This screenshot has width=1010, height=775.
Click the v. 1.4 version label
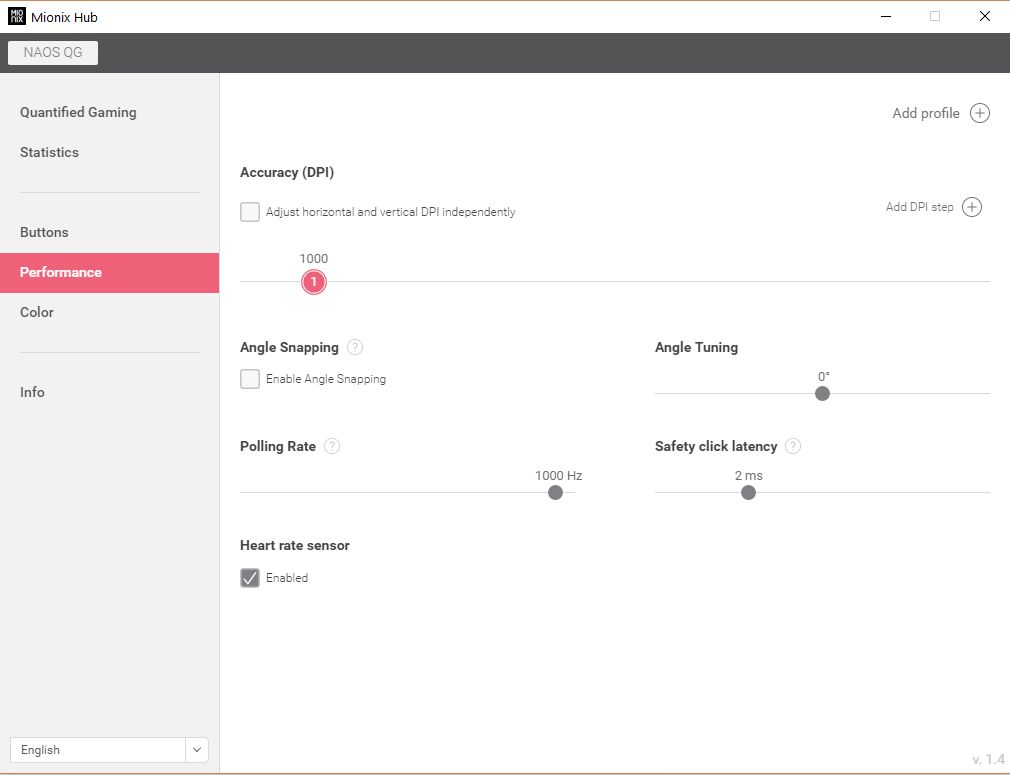click(x=988, y=760)
